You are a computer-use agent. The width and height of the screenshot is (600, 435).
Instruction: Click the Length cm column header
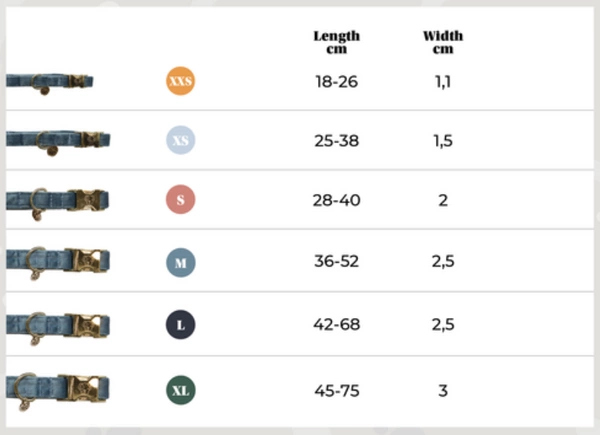click(x=336, y=42)
